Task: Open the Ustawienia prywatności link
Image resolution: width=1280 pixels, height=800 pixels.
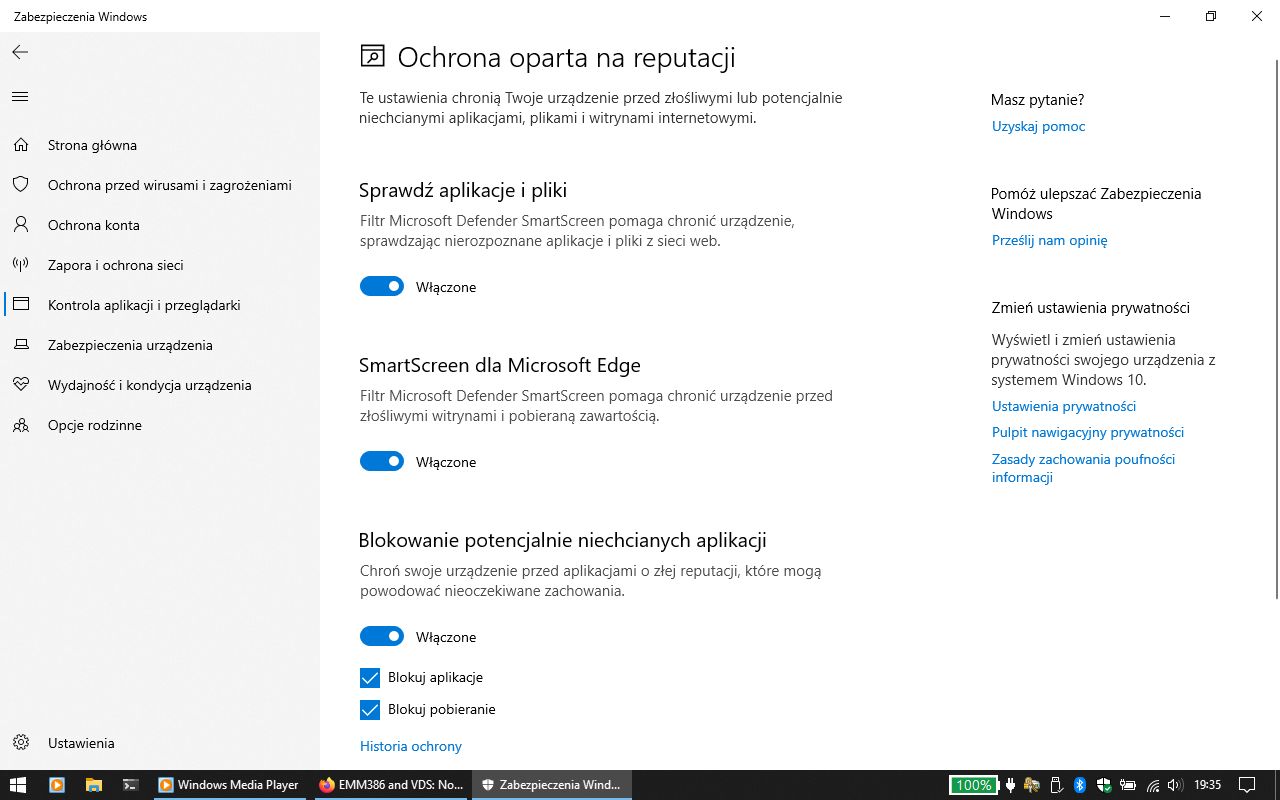Action: click(1063, 406)
